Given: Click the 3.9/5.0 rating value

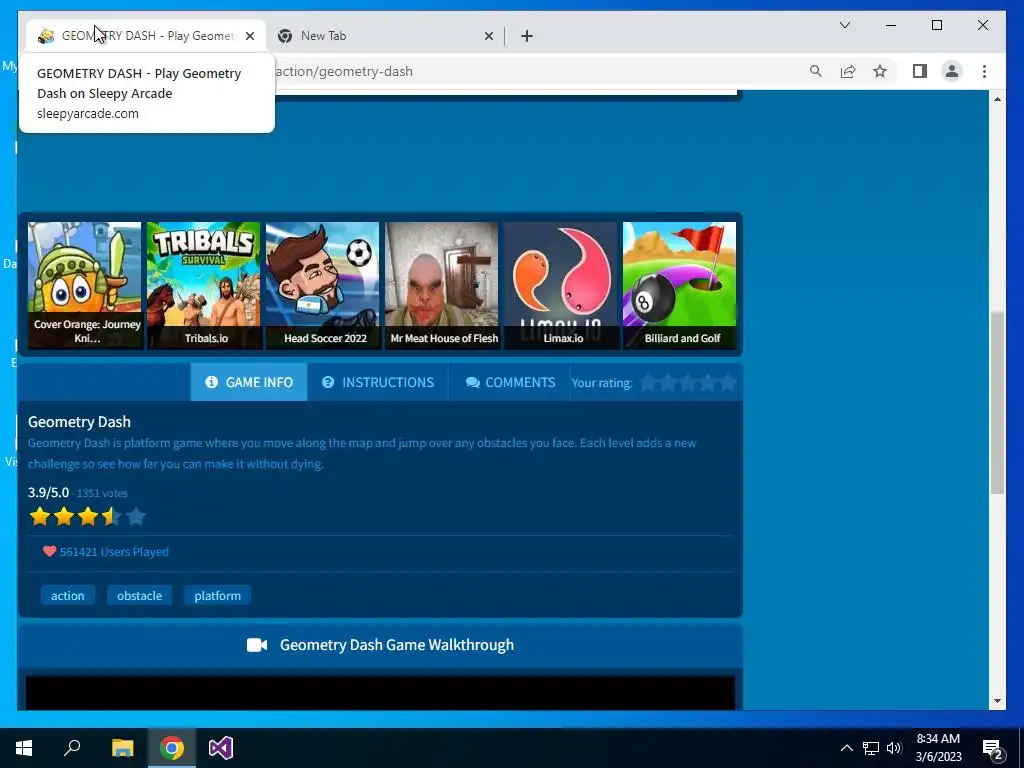Looking at the screenshot, I should [x=48, y=492].
